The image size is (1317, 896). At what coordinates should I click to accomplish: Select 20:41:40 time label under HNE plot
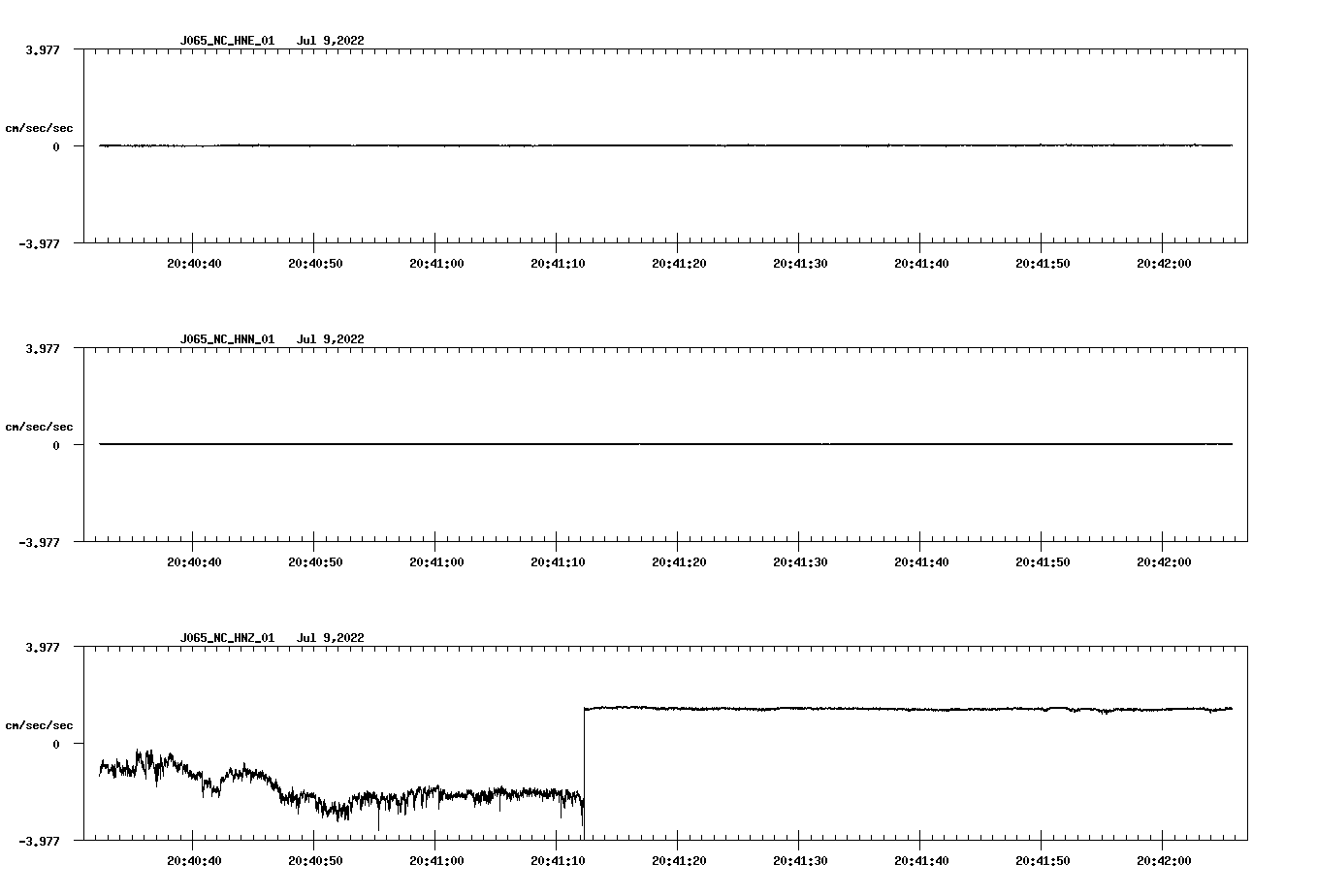coord(921,263)
